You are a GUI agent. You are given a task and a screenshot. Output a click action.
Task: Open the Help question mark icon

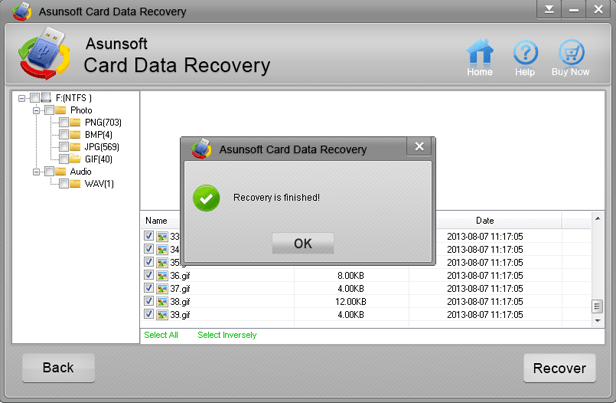pyautogui.click(x=525, y=52)
